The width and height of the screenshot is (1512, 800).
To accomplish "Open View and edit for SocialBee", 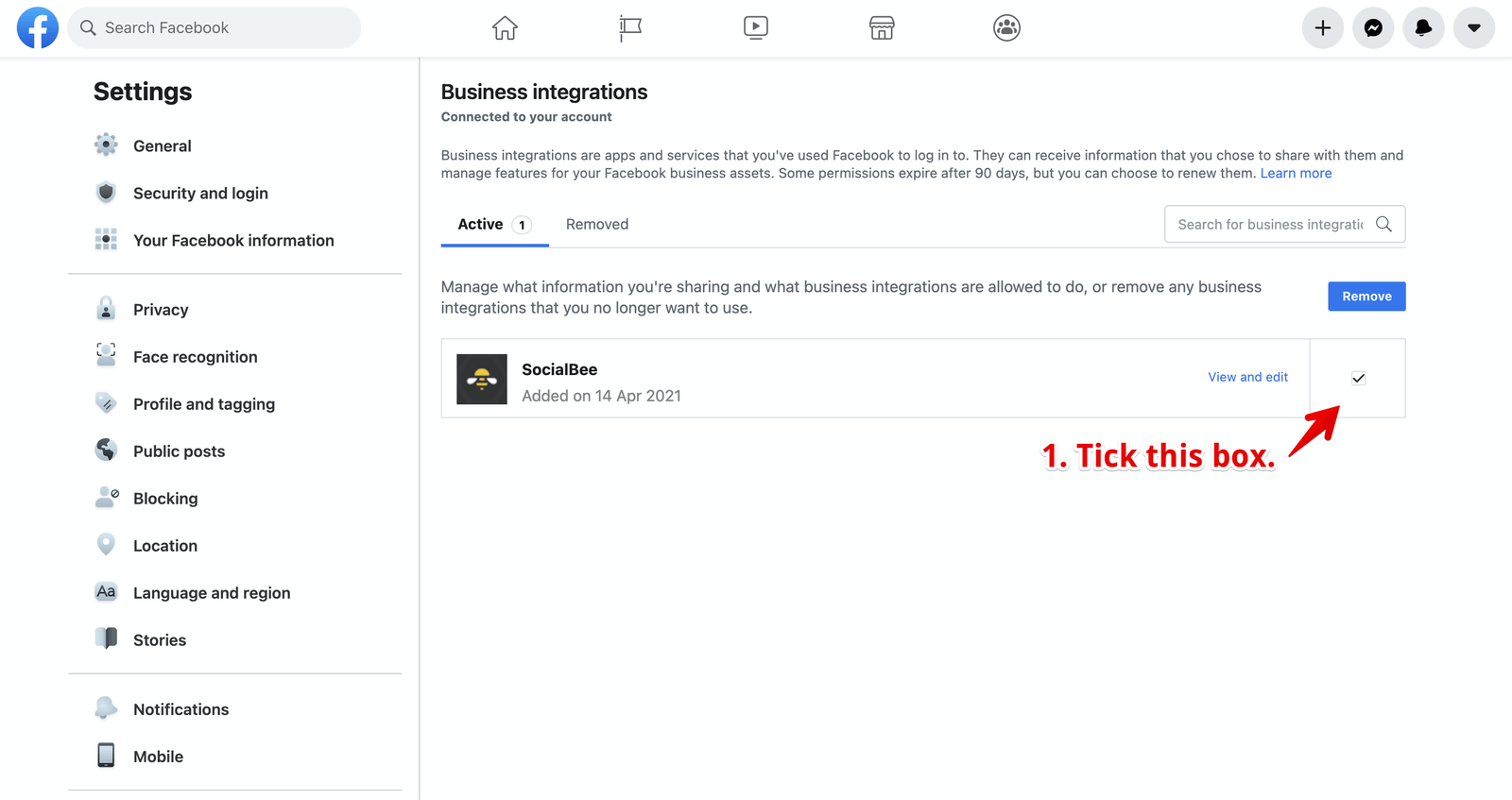I will (1247, 377).
